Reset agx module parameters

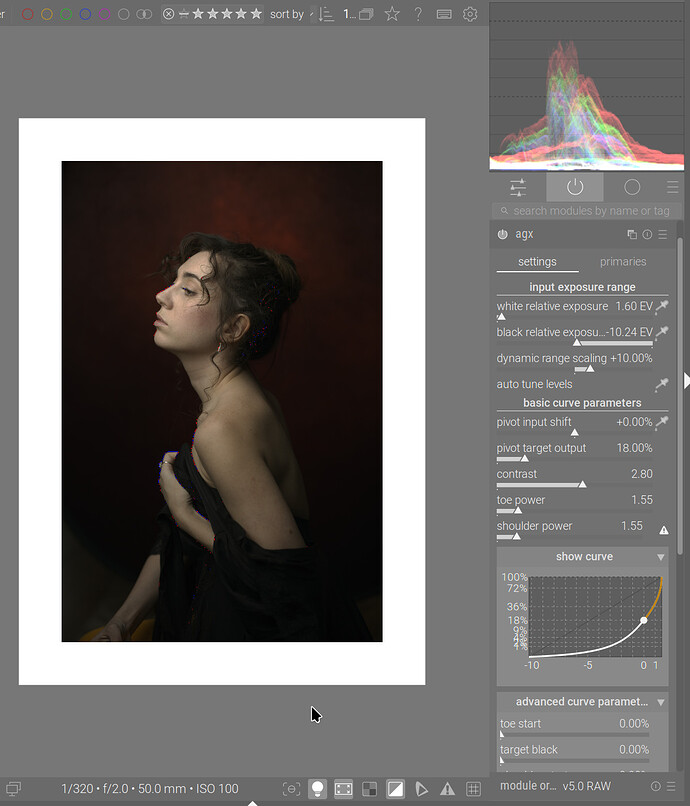(647, 235)
